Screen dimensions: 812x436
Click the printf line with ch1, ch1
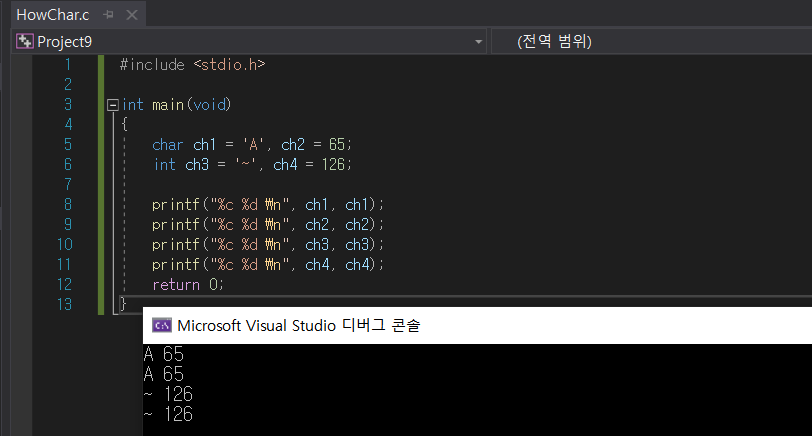(x=268, y=205)
